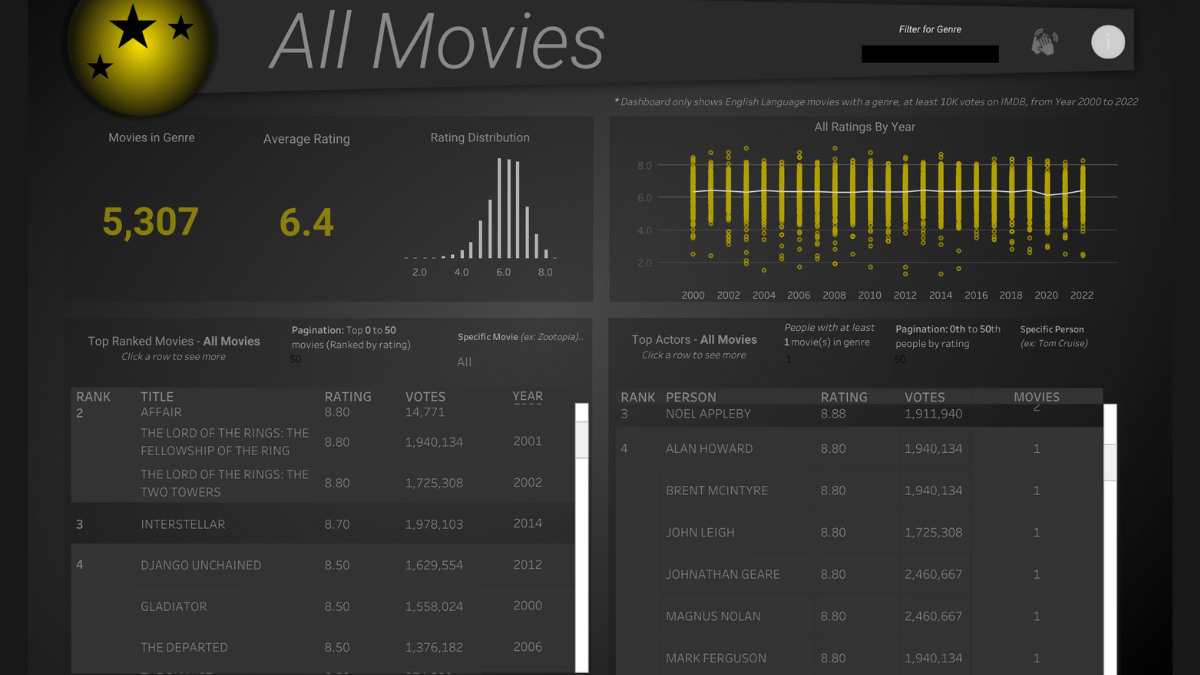Sort the actors table by VOTES column

click(x=924, y=396)
